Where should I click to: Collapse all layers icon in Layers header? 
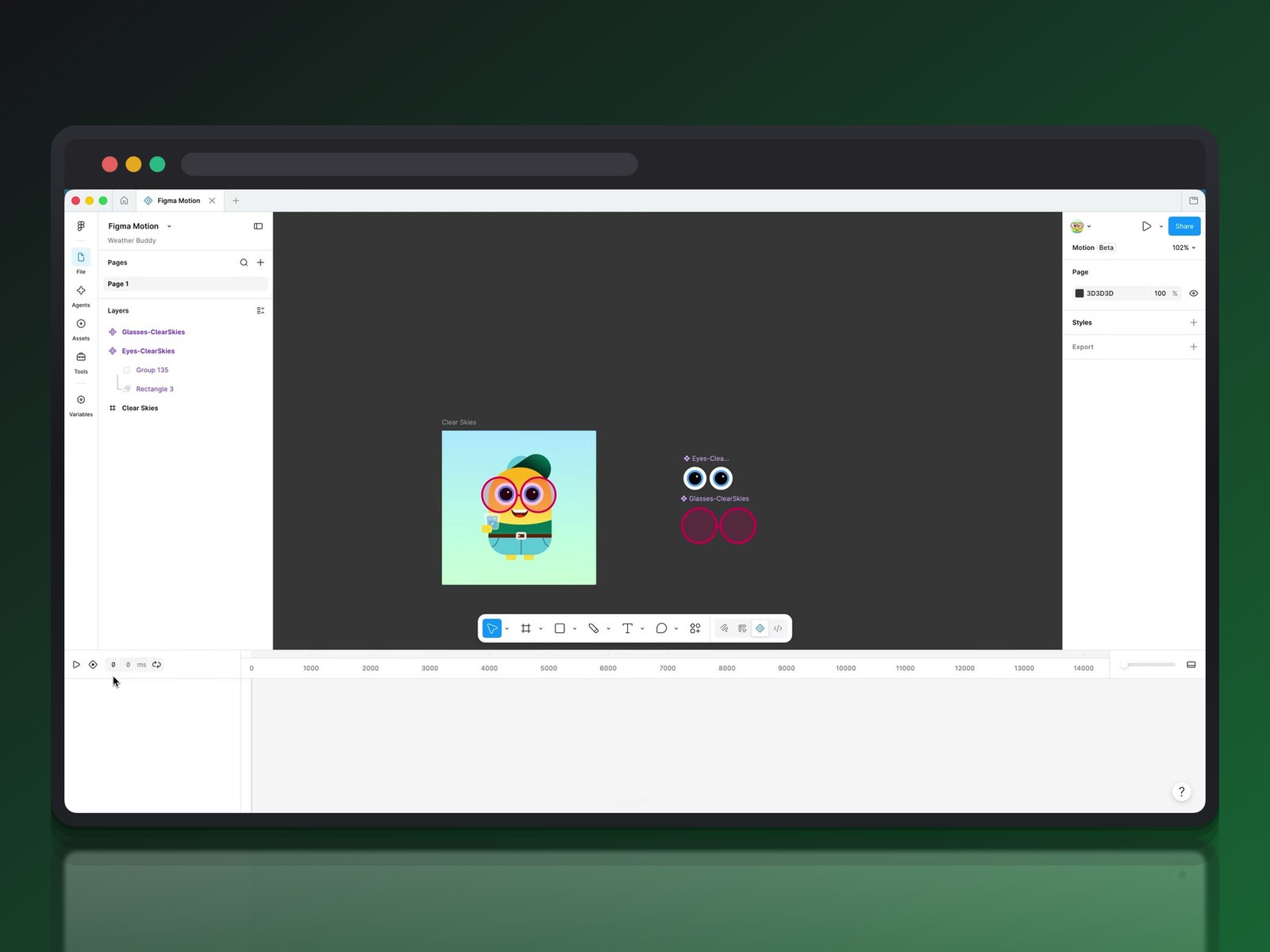(x=260, y=311)
